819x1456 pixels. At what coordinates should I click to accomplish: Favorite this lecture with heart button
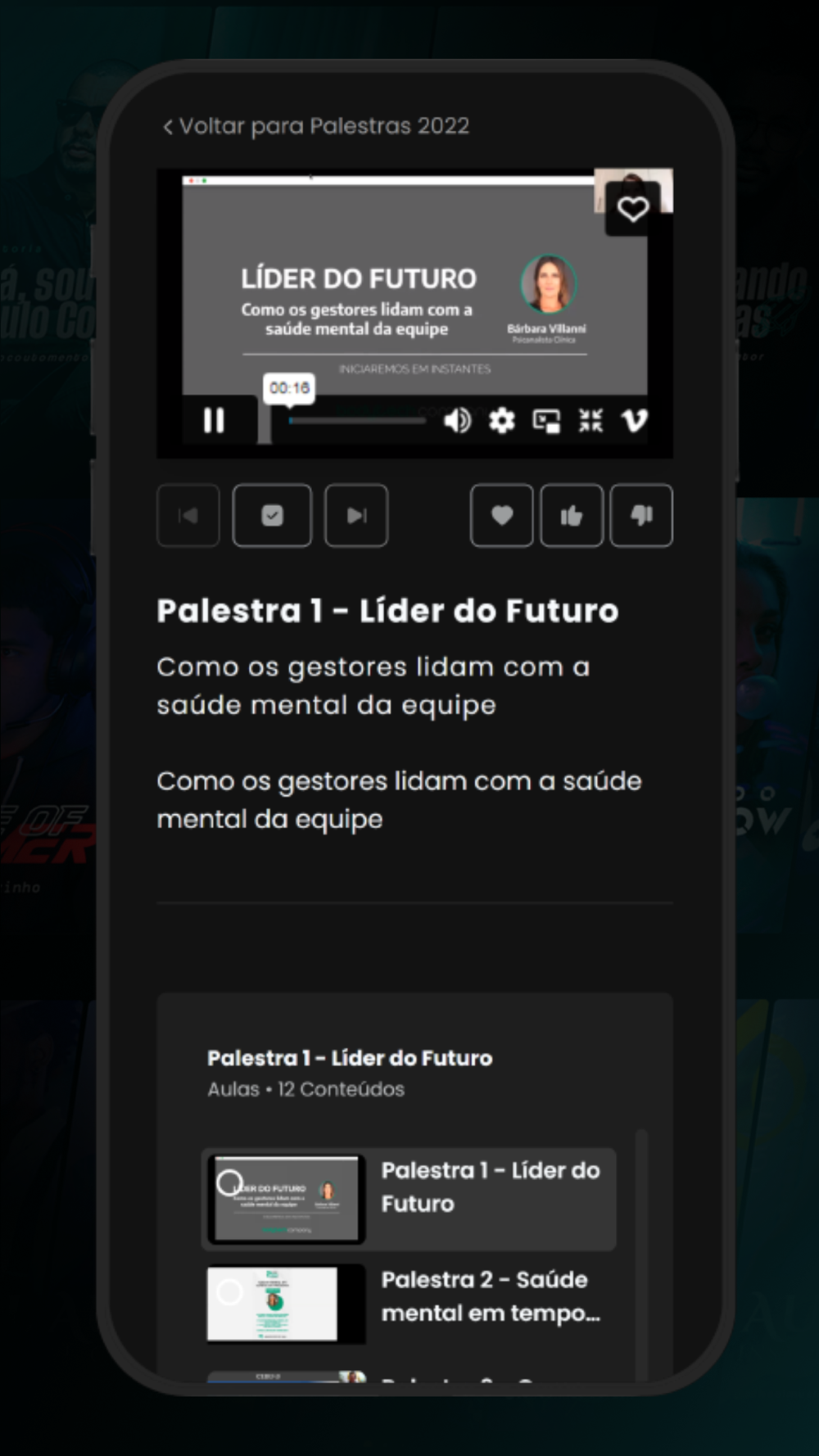[502, 515]
